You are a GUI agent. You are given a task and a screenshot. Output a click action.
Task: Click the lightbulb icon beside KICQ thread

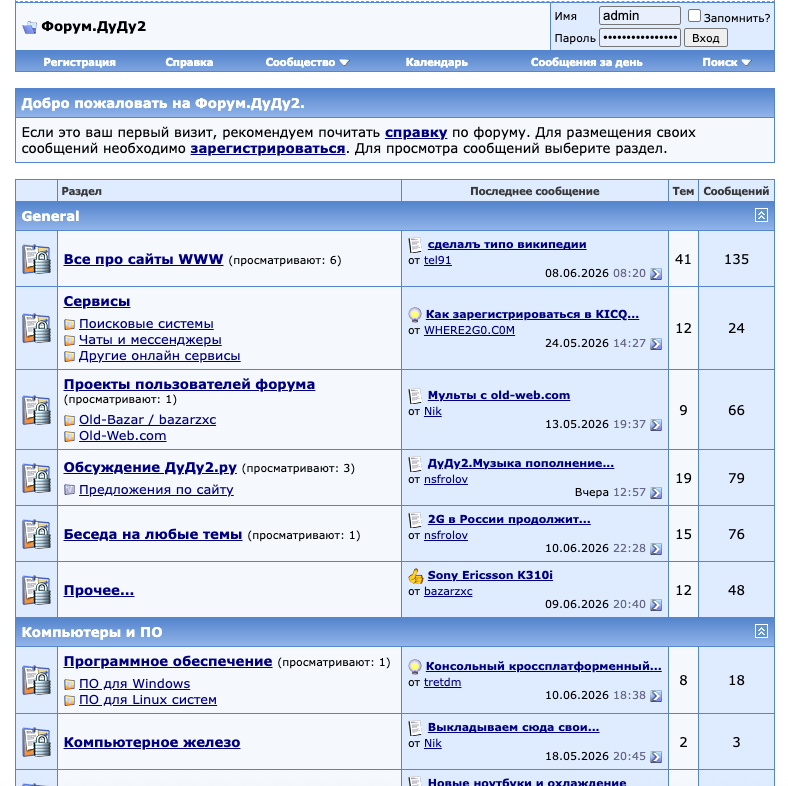[x=415, y=315]
